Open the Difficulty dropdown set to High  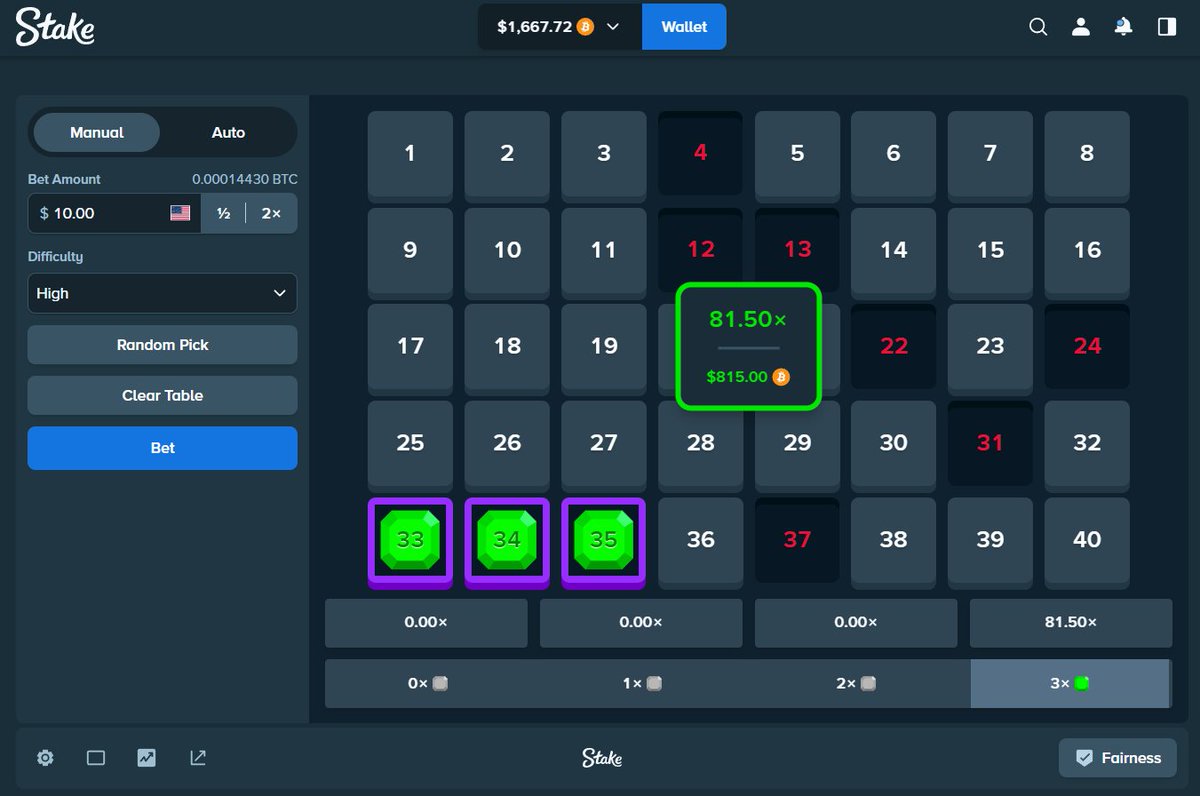tap(162, 293)
